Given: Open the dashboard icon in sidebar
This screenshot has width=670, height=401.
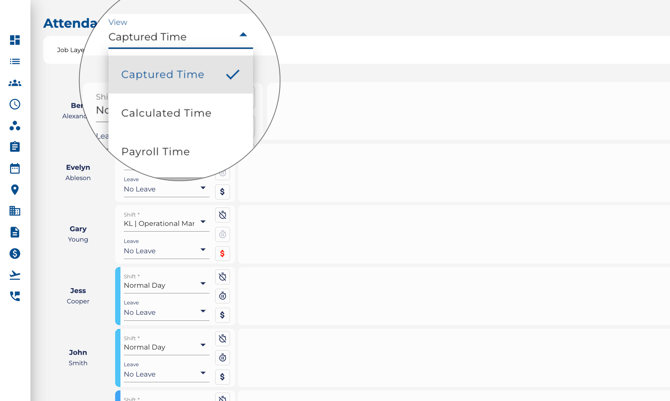Looking at the screenshot, I should point(15,40).
